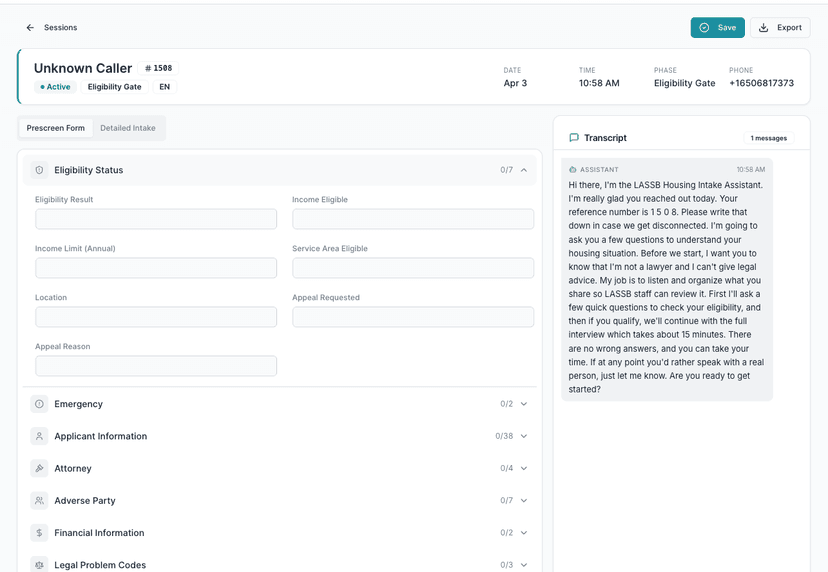This screenshot has width=828, height=572.
Task: Click the shield icon beside Eligibility Status
Action: click(x=39, y=170)
